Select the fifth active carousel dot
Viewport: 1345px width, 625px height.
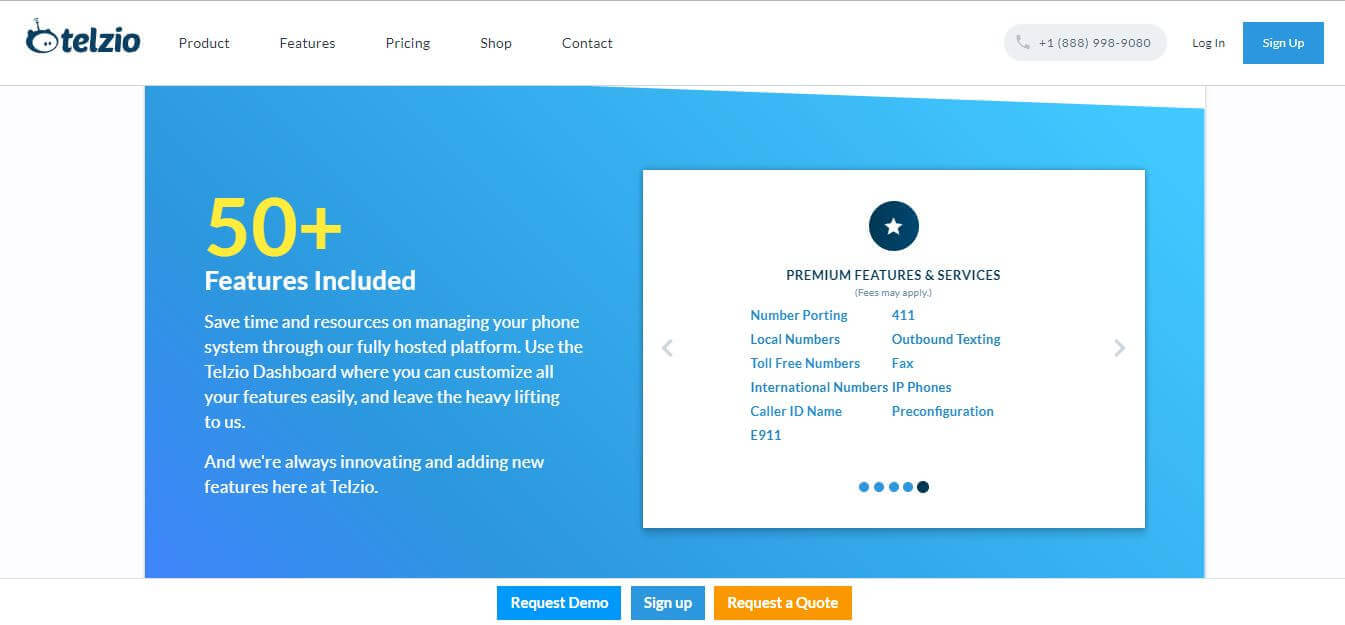pos(923,487)
